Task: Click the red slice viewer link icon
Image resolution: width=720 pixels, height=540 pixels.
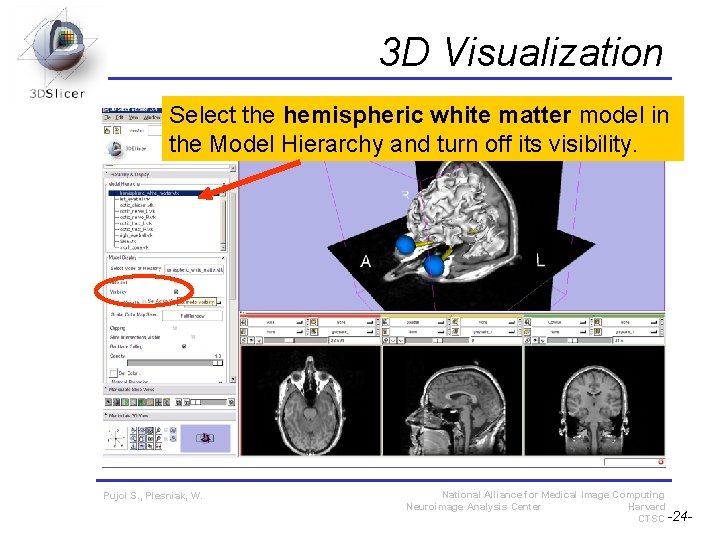Action: pyautogui.click(x=244, y=340)
